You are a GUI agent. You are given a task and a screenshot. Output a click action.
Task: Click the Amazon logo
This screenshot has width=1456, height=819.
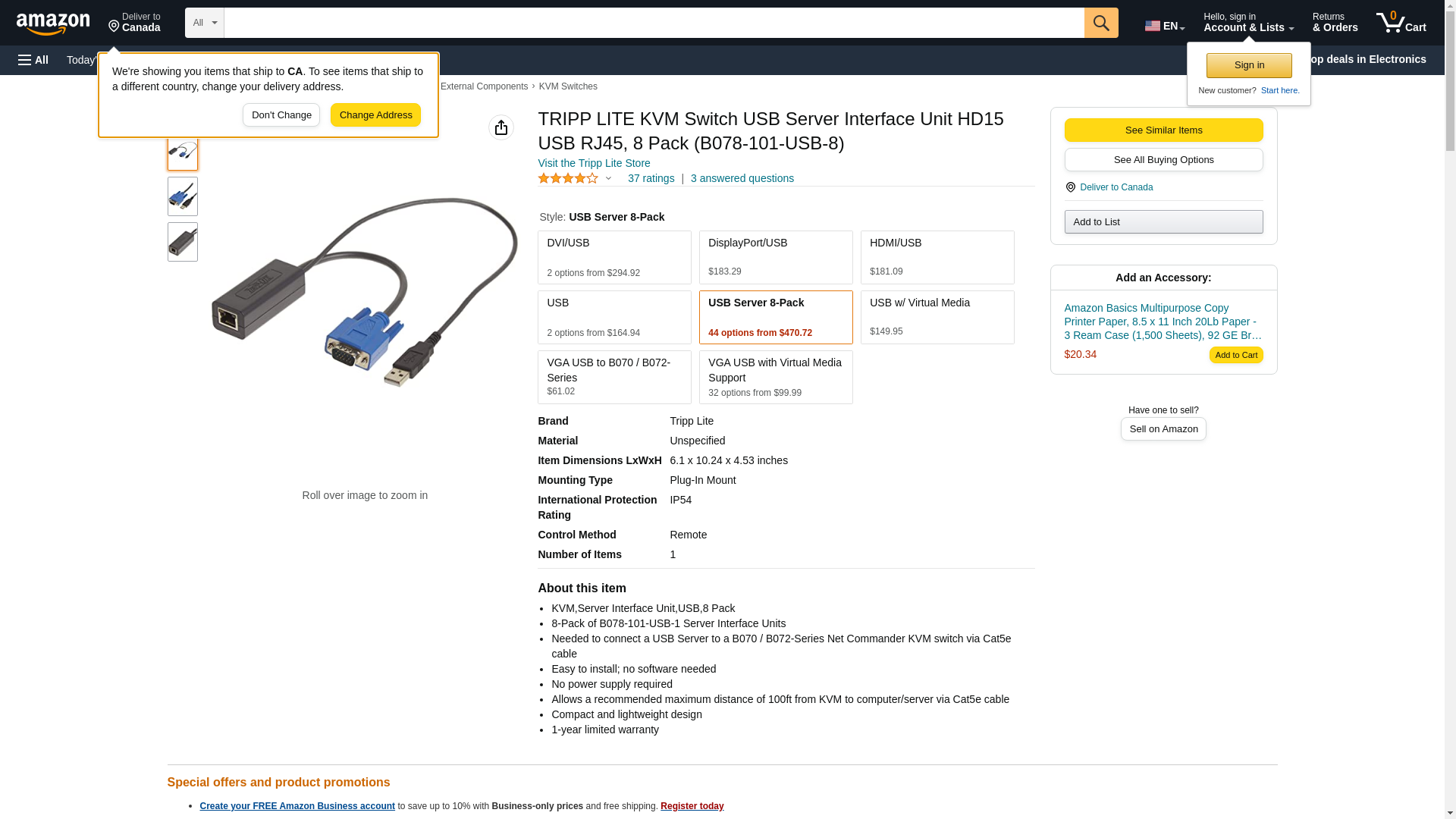(x=53, y=24)
